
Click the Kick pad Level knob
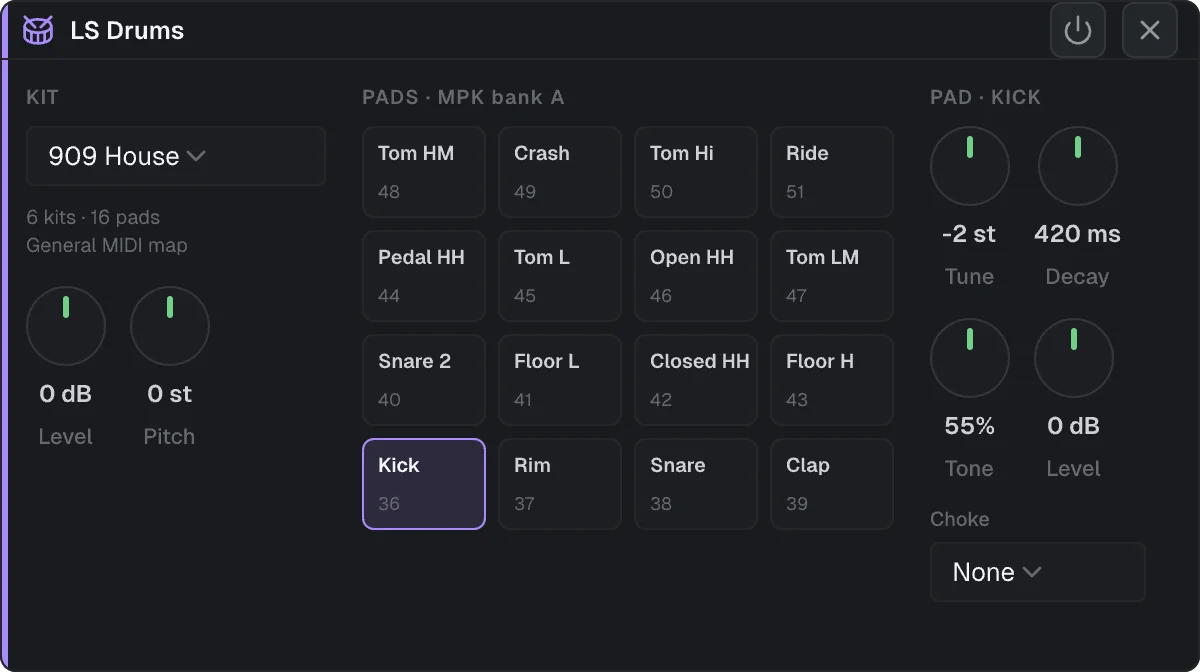1074,358
